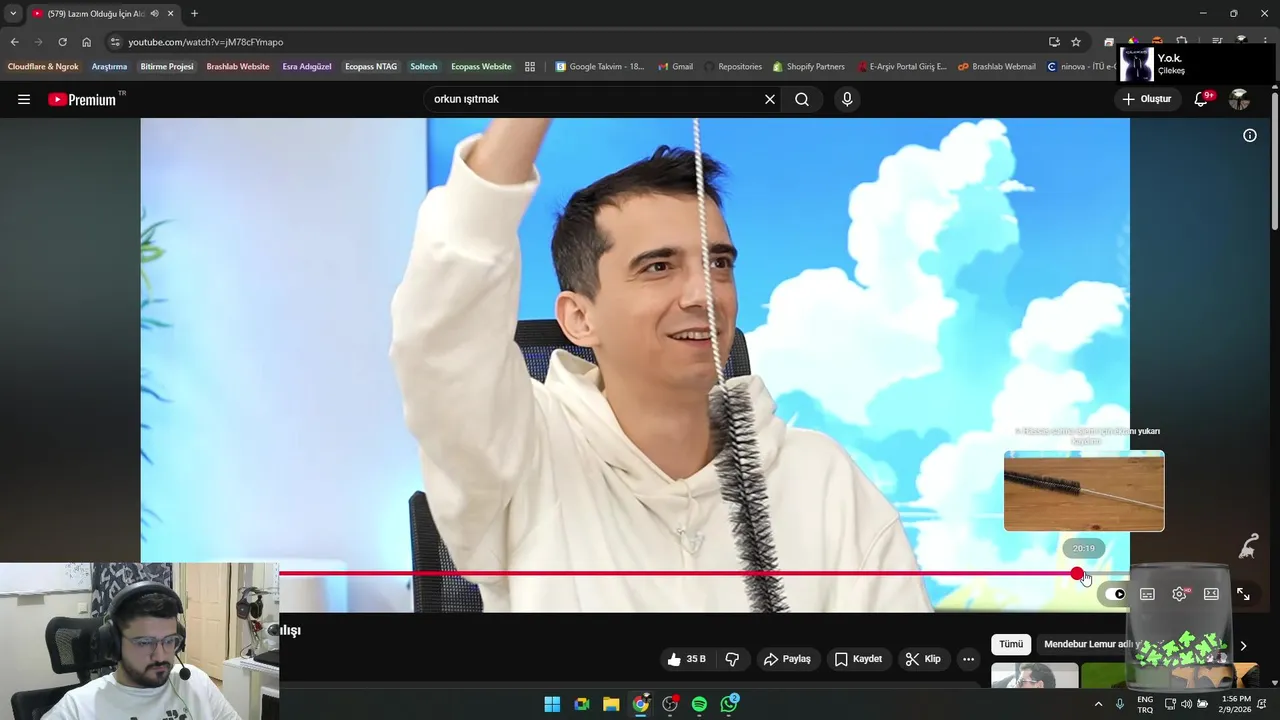
Task: Open the Araştırma bookmark folder
Action: [109, 67]
